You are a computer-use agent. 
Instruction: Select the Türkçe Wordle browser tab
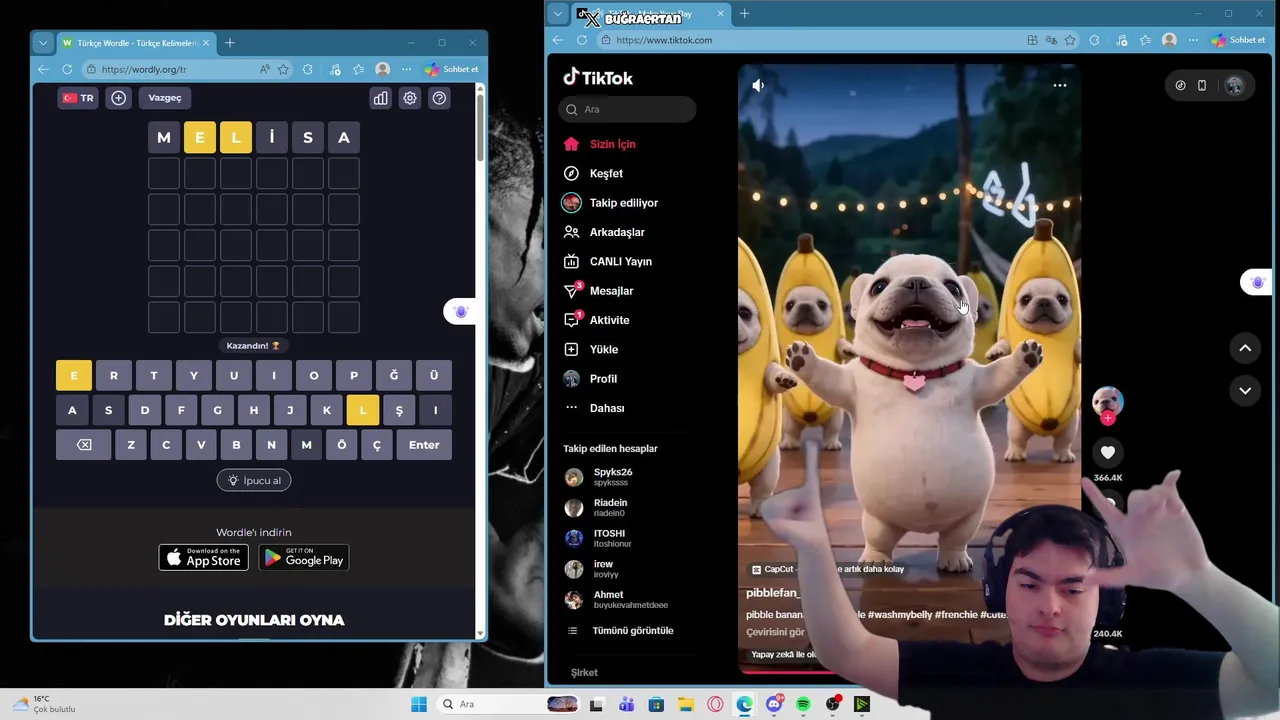[136, 43]
